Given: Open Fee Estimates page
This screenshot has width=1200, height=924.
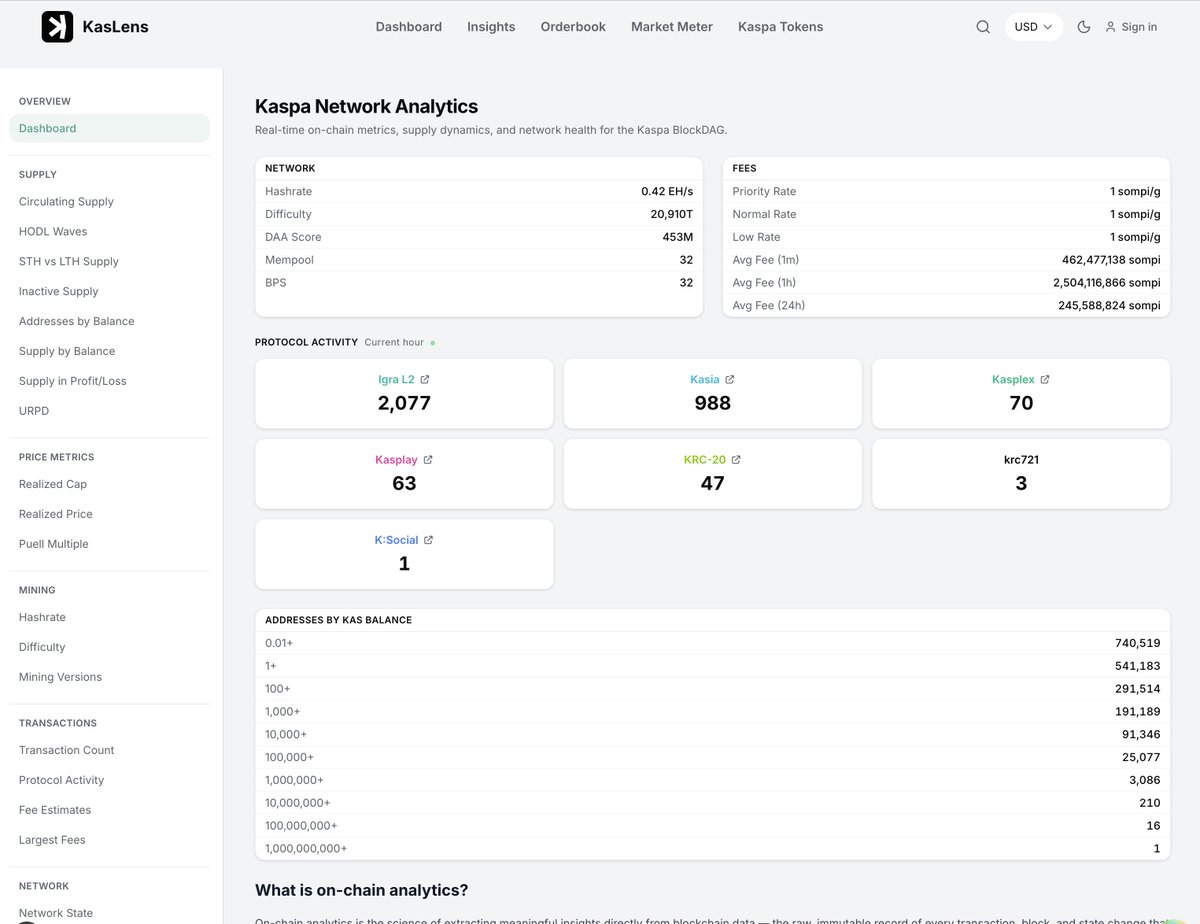Looking at the screenshot, I should pyautogui.click(x=55, y=810).
